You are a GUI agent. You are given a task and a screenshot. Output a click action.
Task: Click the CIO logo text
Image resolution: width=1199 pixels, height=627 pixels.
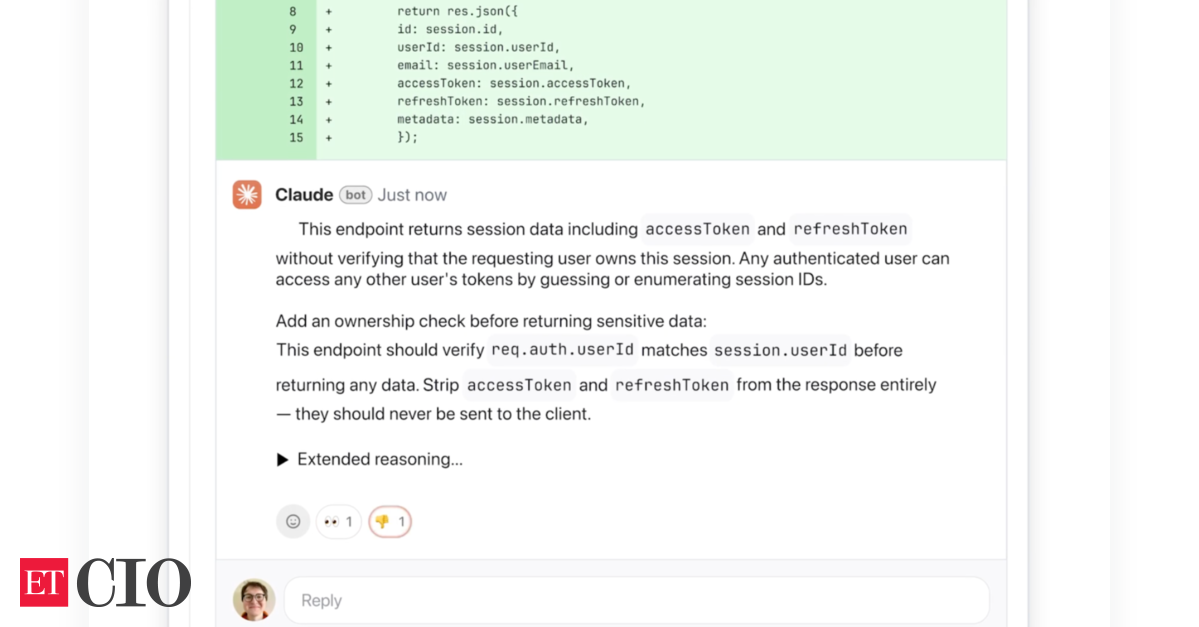pos(134,582)
